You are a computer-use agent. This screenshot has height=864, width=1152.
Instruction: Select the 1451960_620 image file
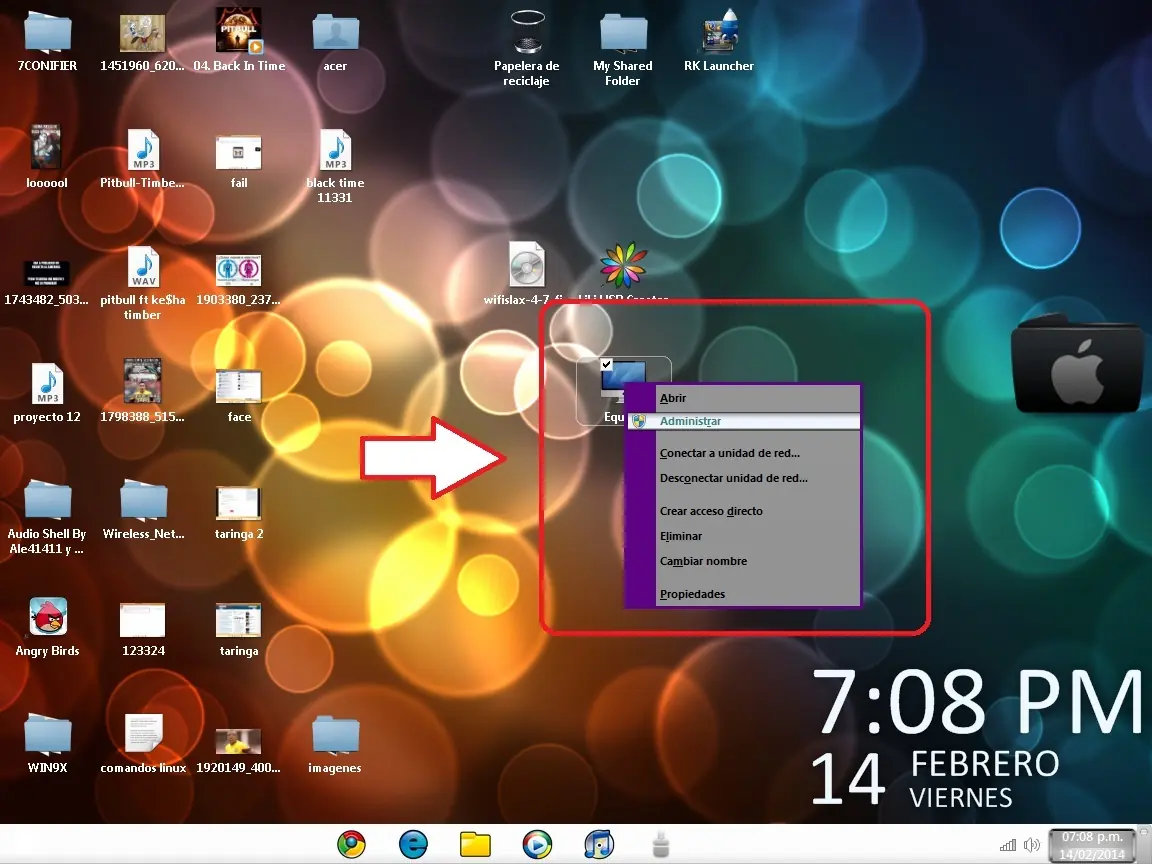click(x=143, y=34)
